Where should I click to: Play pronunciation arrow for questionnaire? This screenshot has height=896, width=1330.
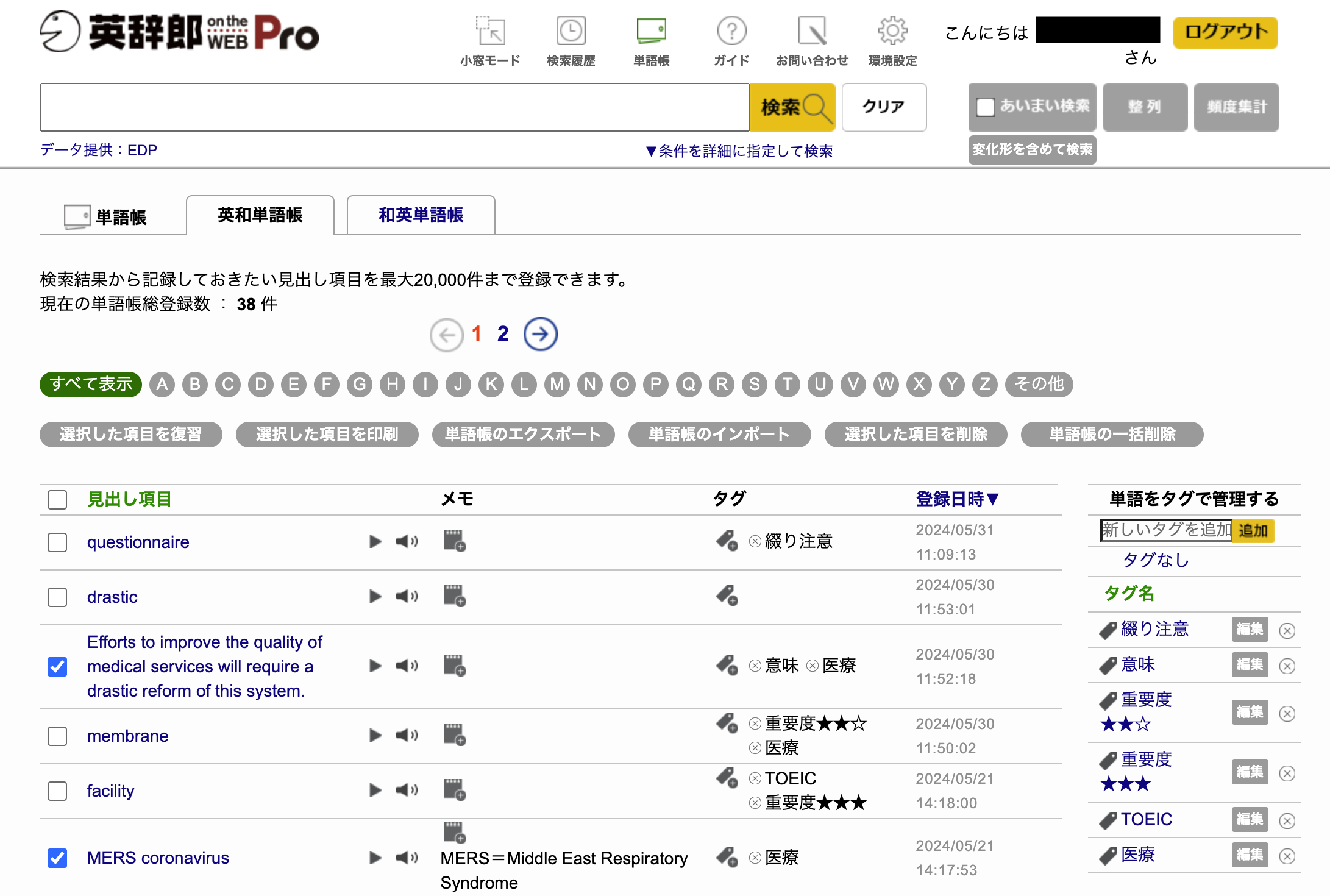coord(375,541)
